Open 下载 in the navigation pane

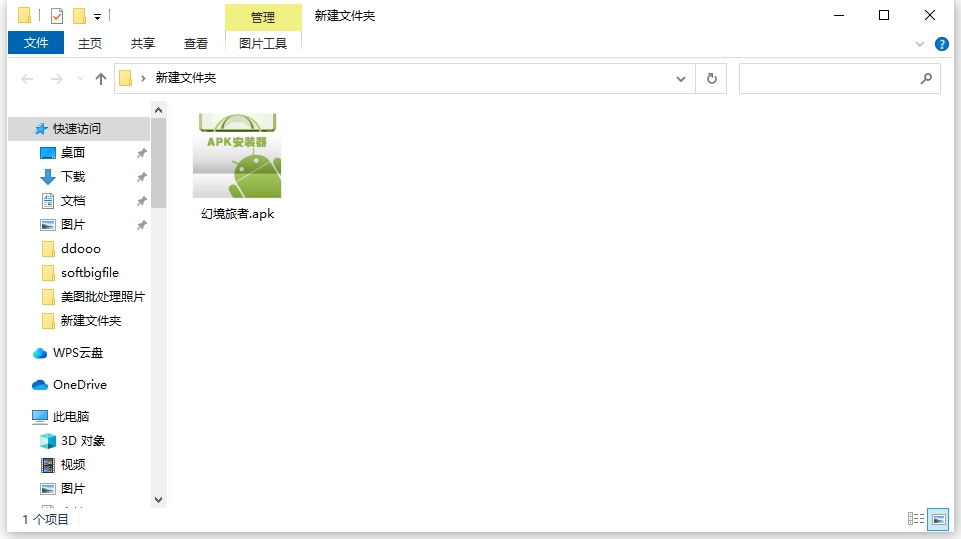[73, 177]
